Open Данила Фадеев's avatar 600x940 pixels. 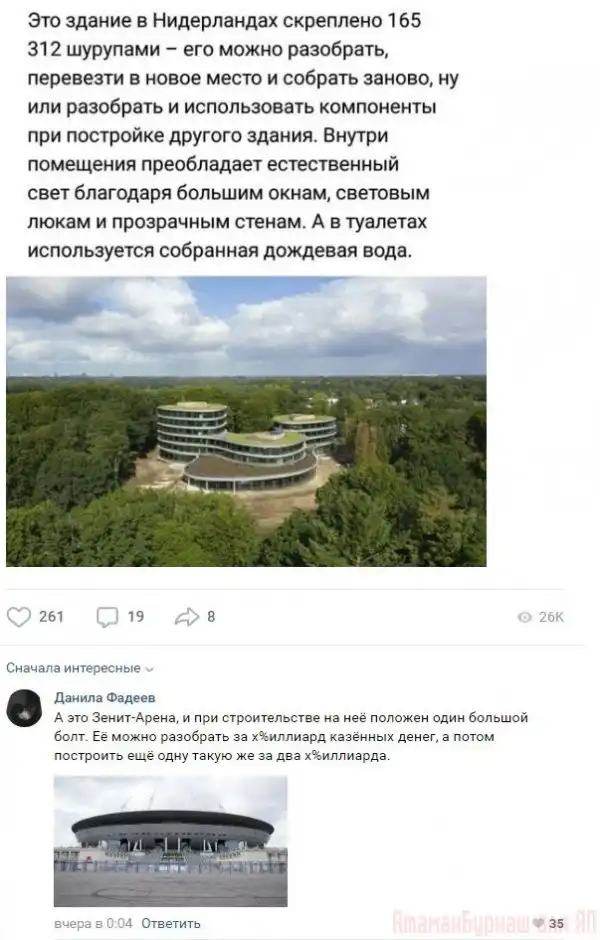pyautogui.click(x=24, y=708)
